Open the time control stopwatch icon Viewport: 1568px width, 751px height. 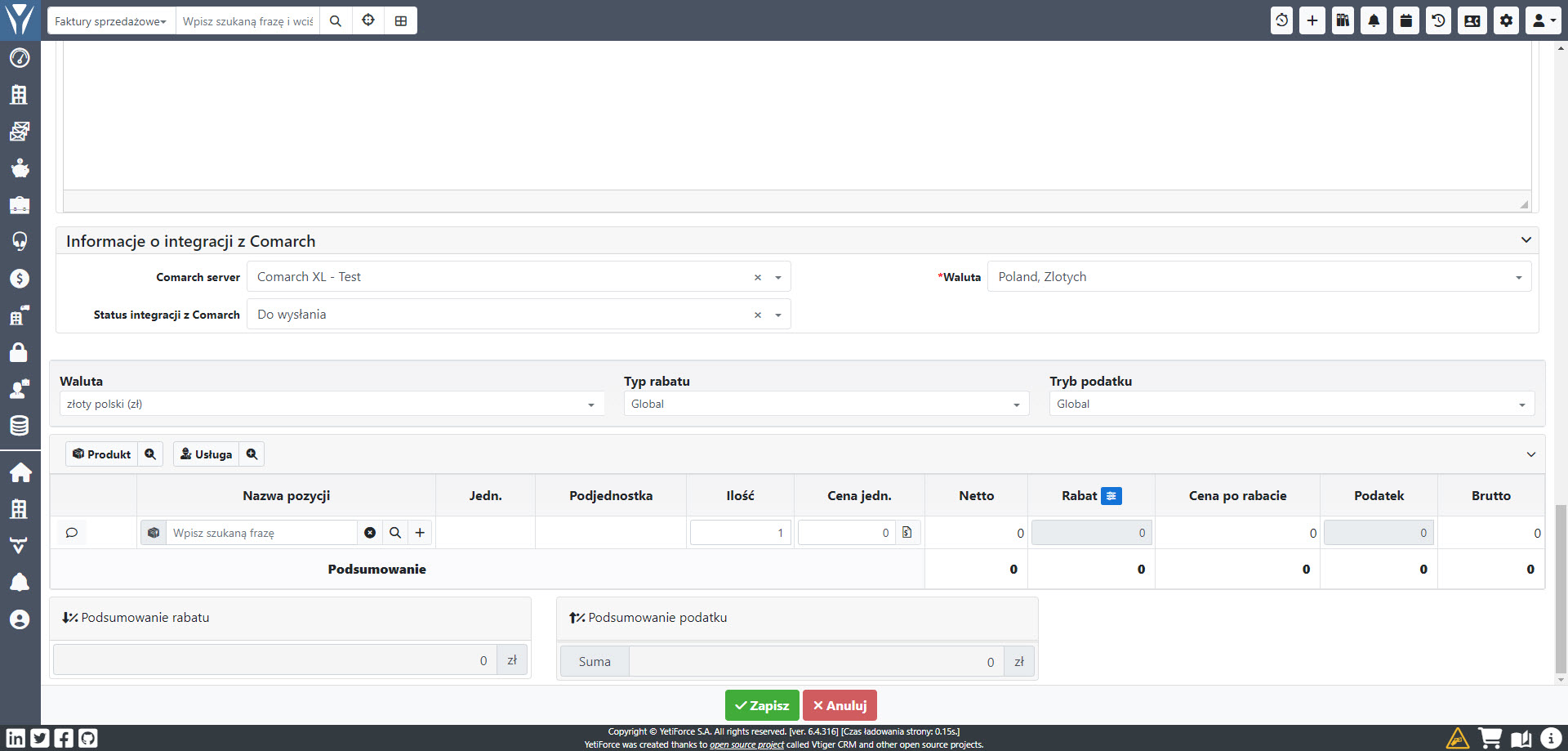tap(1281, 20)
